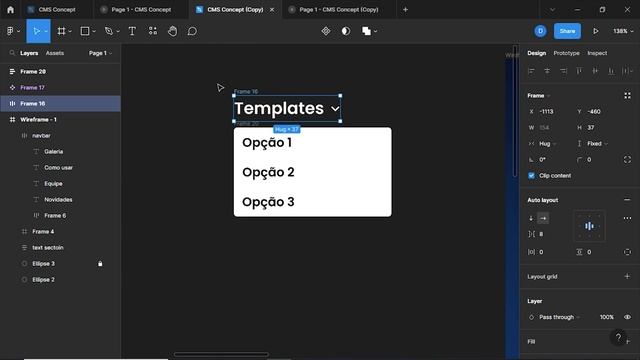The image size is (640, 360).
Task: Select the Pen tool
Action: pos(109,31)
